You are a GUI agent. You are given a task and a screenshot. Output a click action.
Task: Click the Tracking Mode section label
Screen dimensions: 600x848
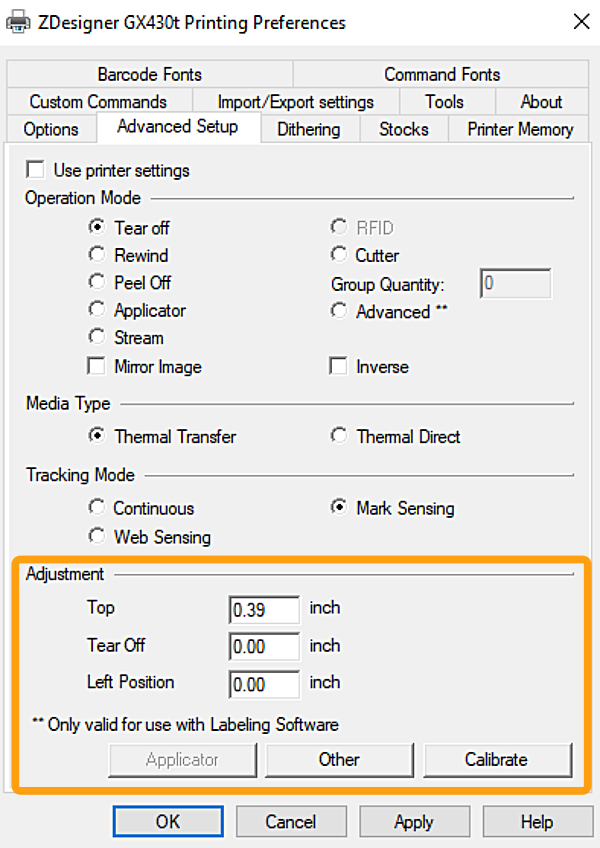(81, 475)
